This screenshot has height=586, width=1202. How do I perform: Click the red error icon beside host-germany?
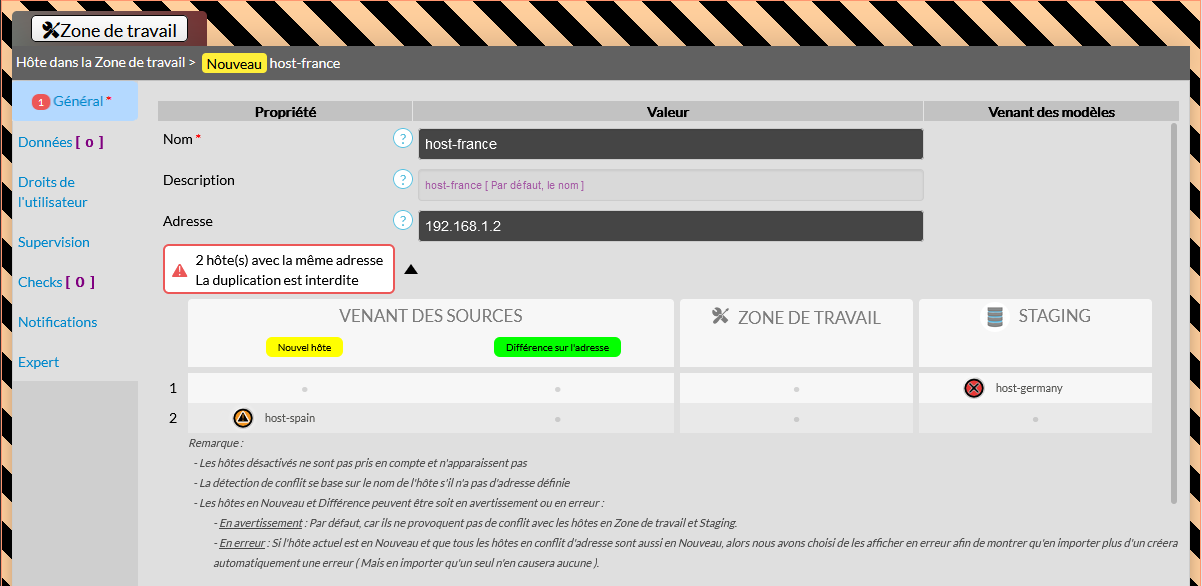point(974,388)
